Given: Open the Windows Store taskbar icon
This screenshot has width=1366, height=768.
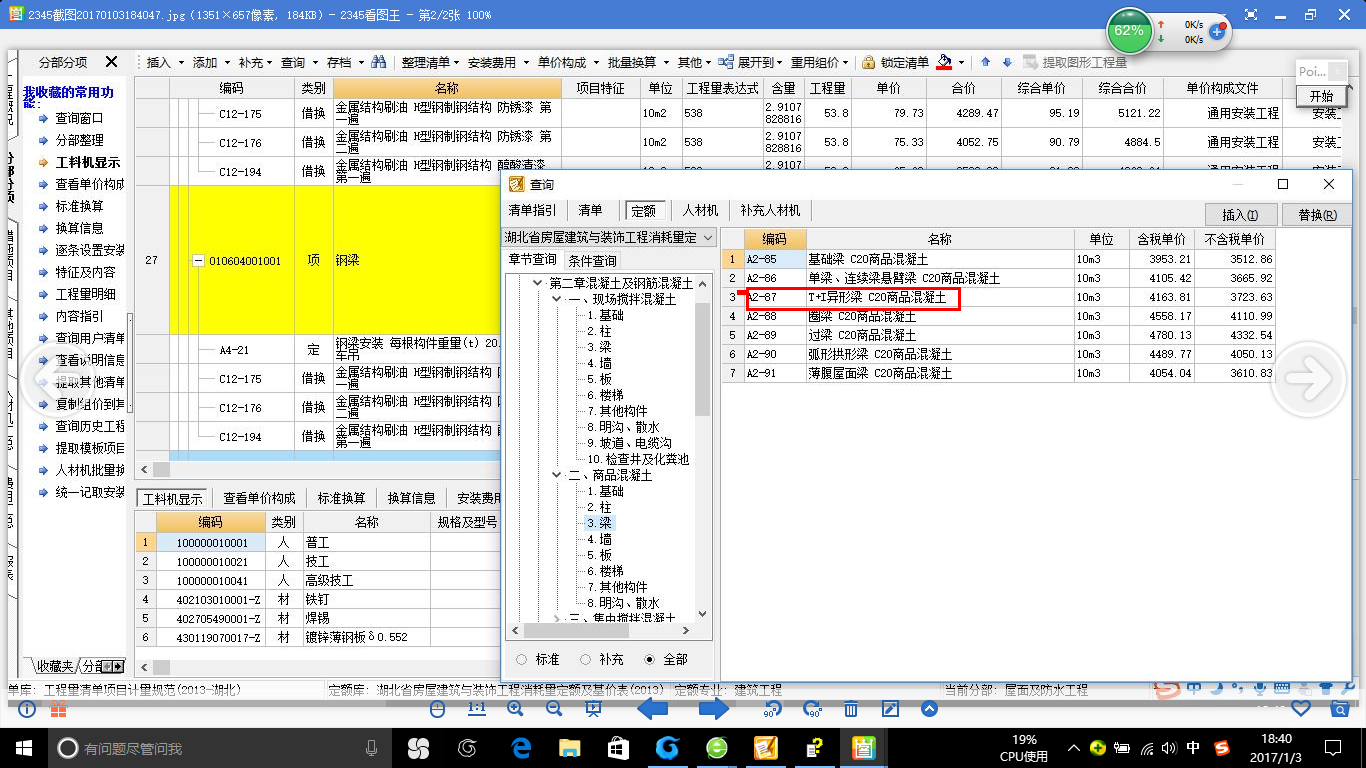Looking at the screenshot, I should (x=618, y=747).
